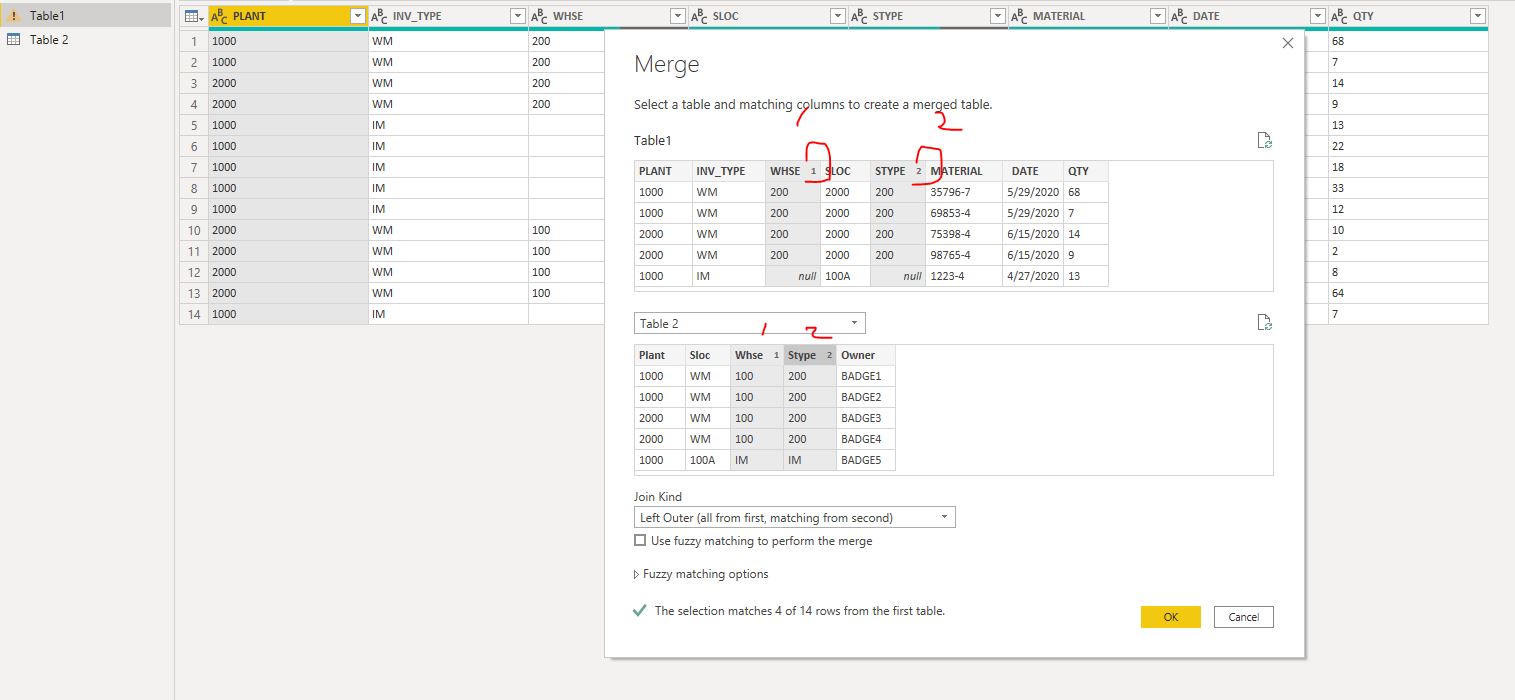Image resolution: width=1515 pixels, height=700 pixels.
Task: Click SLOC column data type icon
Action: (x=700, y=16)
